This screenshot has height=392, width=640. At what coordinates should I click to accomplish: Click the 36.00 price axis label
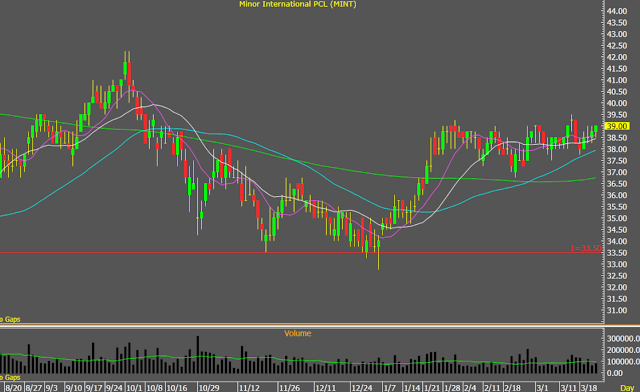(x=617, y=195)
